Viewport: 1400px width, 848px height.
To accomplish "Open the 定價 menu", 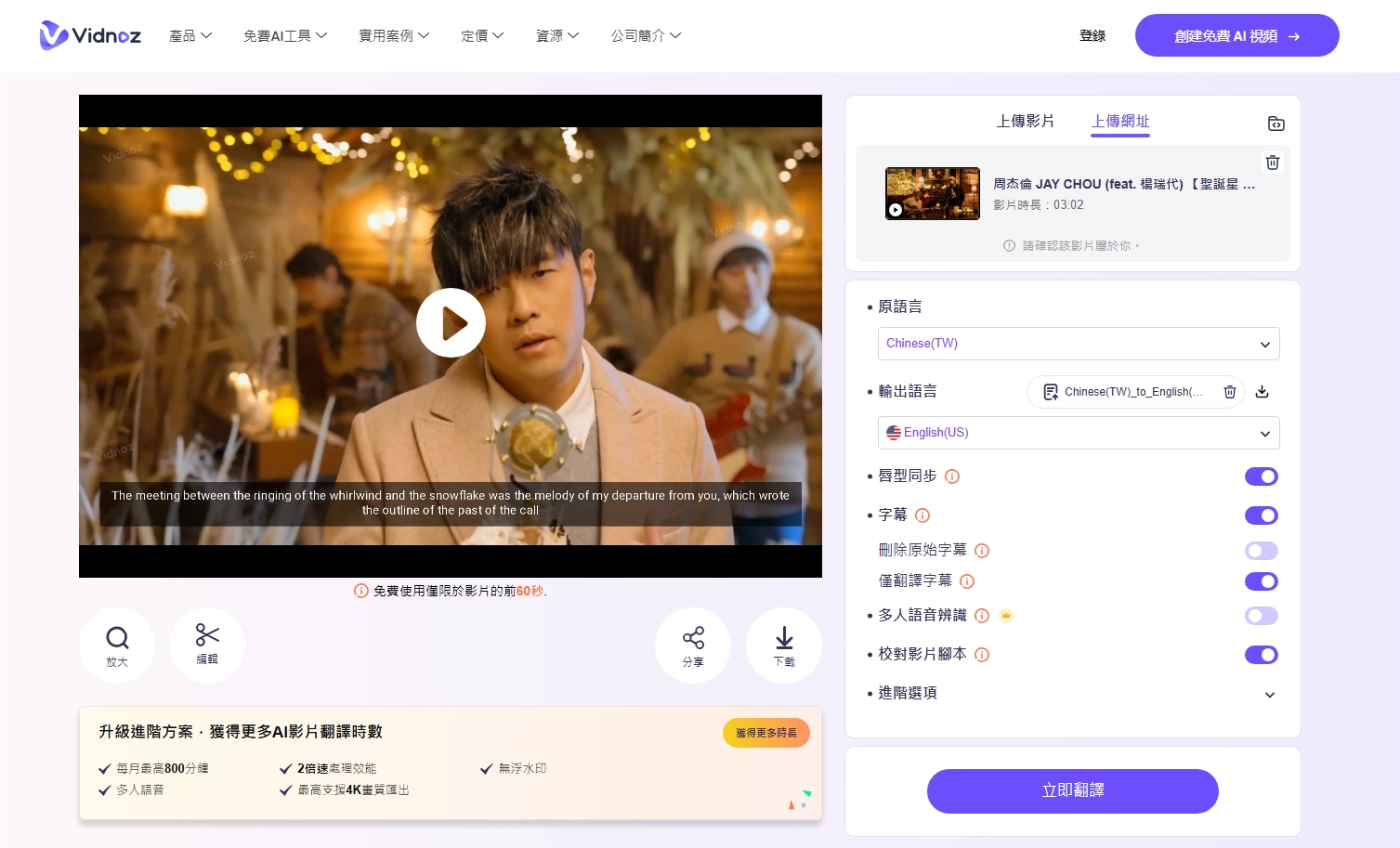I will pyautogui.click(x=481, y=35).
